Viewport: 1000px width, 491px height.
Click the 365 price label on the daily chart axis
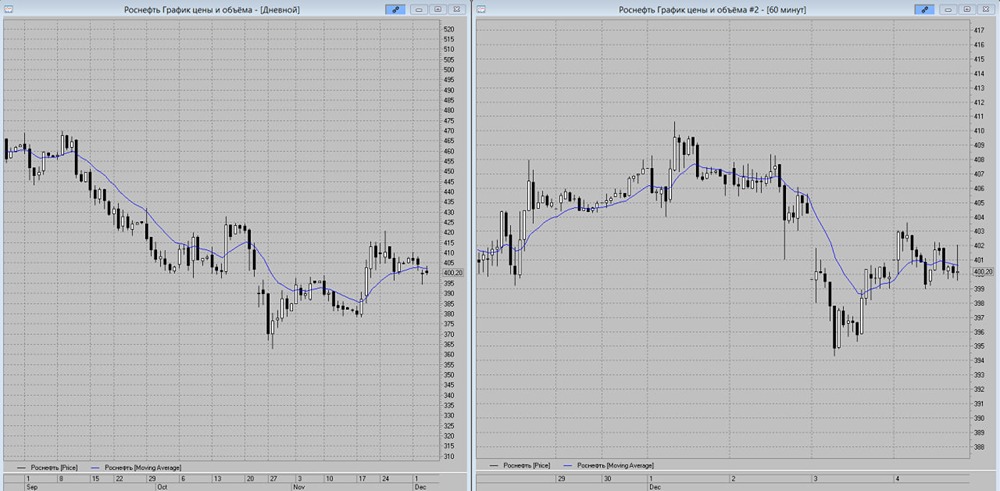pos(448,344)
